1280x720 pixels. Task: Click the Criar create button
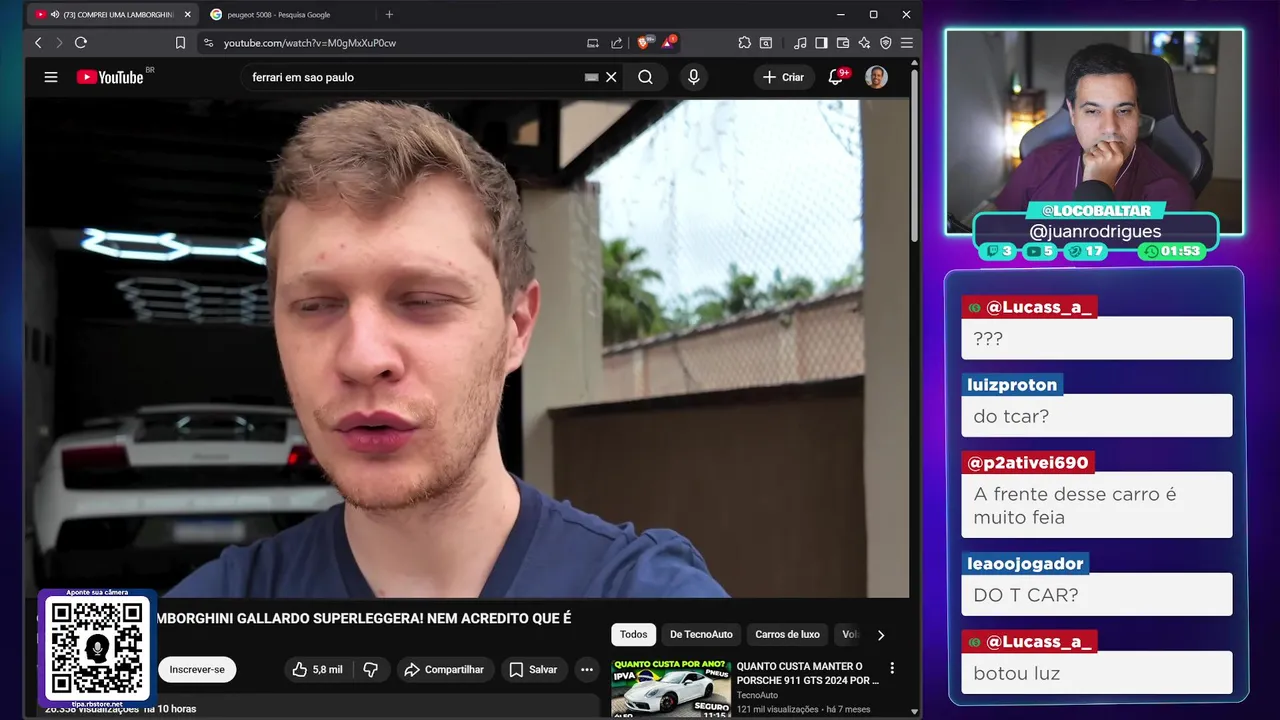tap(783, 77)
